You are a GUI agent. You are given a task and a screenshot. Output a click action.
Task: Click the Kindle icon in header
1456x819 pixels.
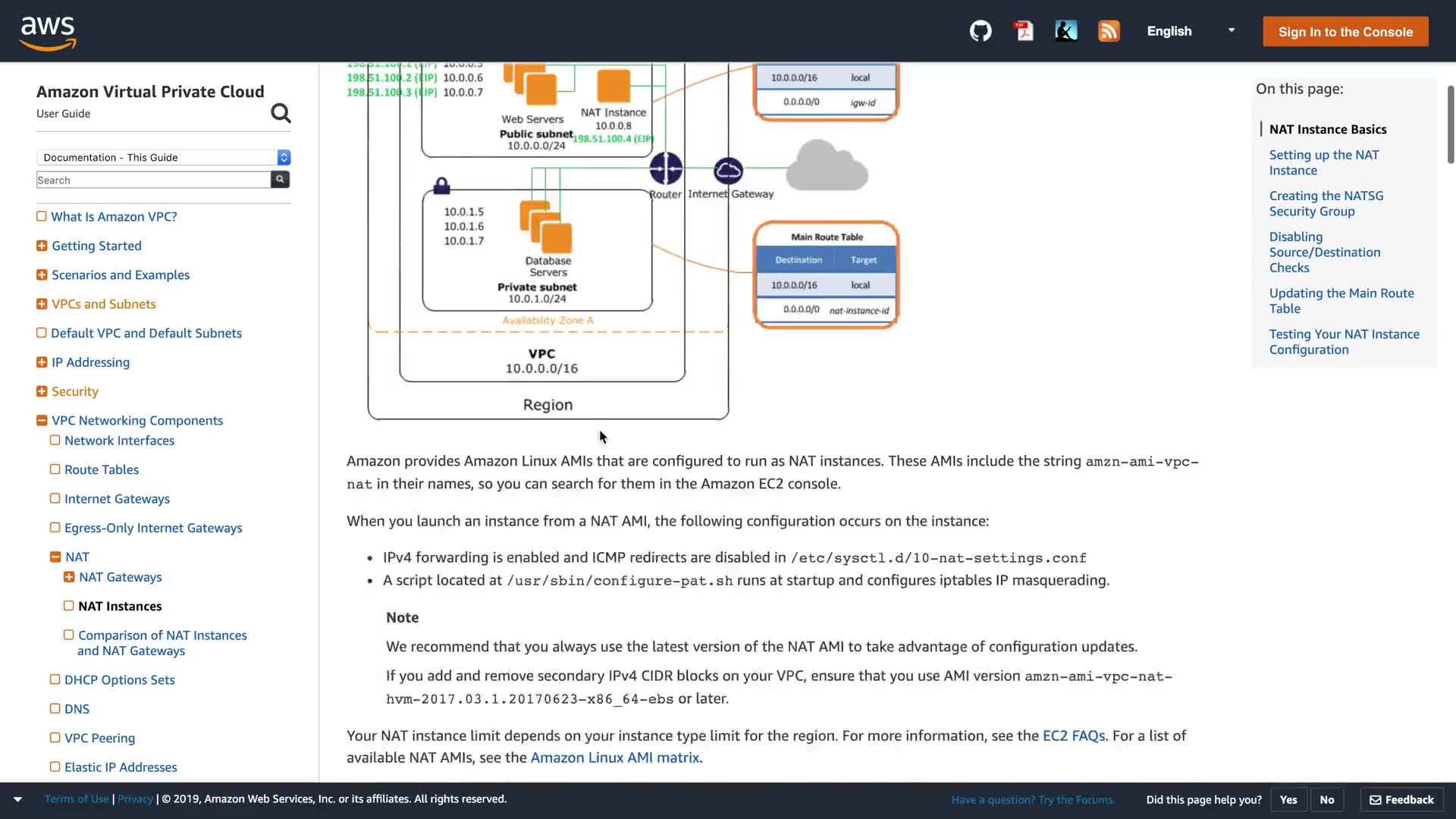pos(1066,31)
